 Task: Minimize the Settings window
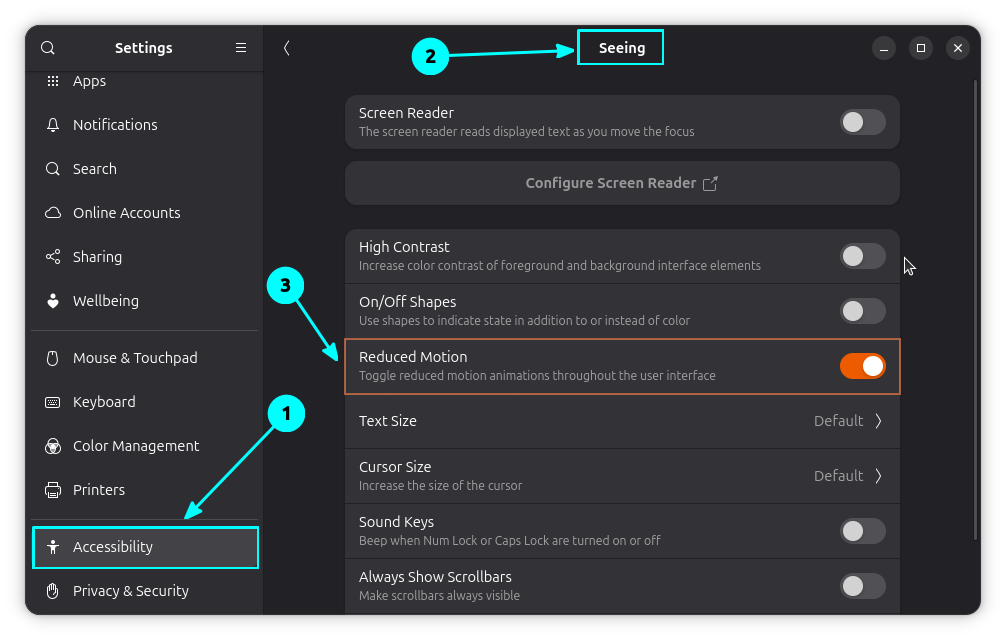(883, 48)
